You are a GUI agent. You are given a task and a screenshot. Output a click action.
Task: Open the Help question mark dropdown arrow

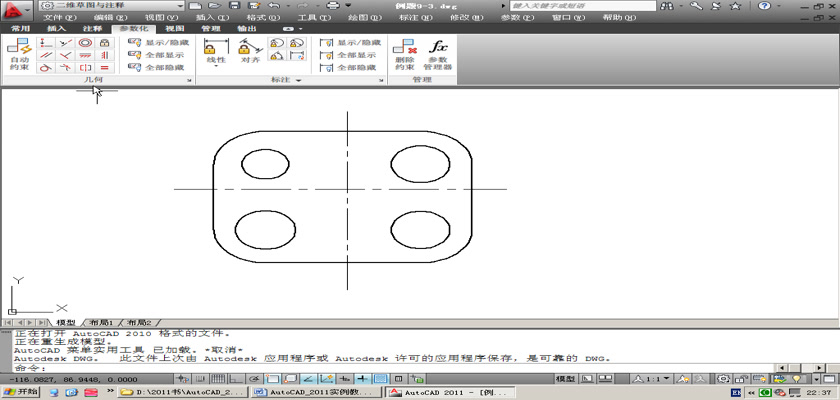777,6
